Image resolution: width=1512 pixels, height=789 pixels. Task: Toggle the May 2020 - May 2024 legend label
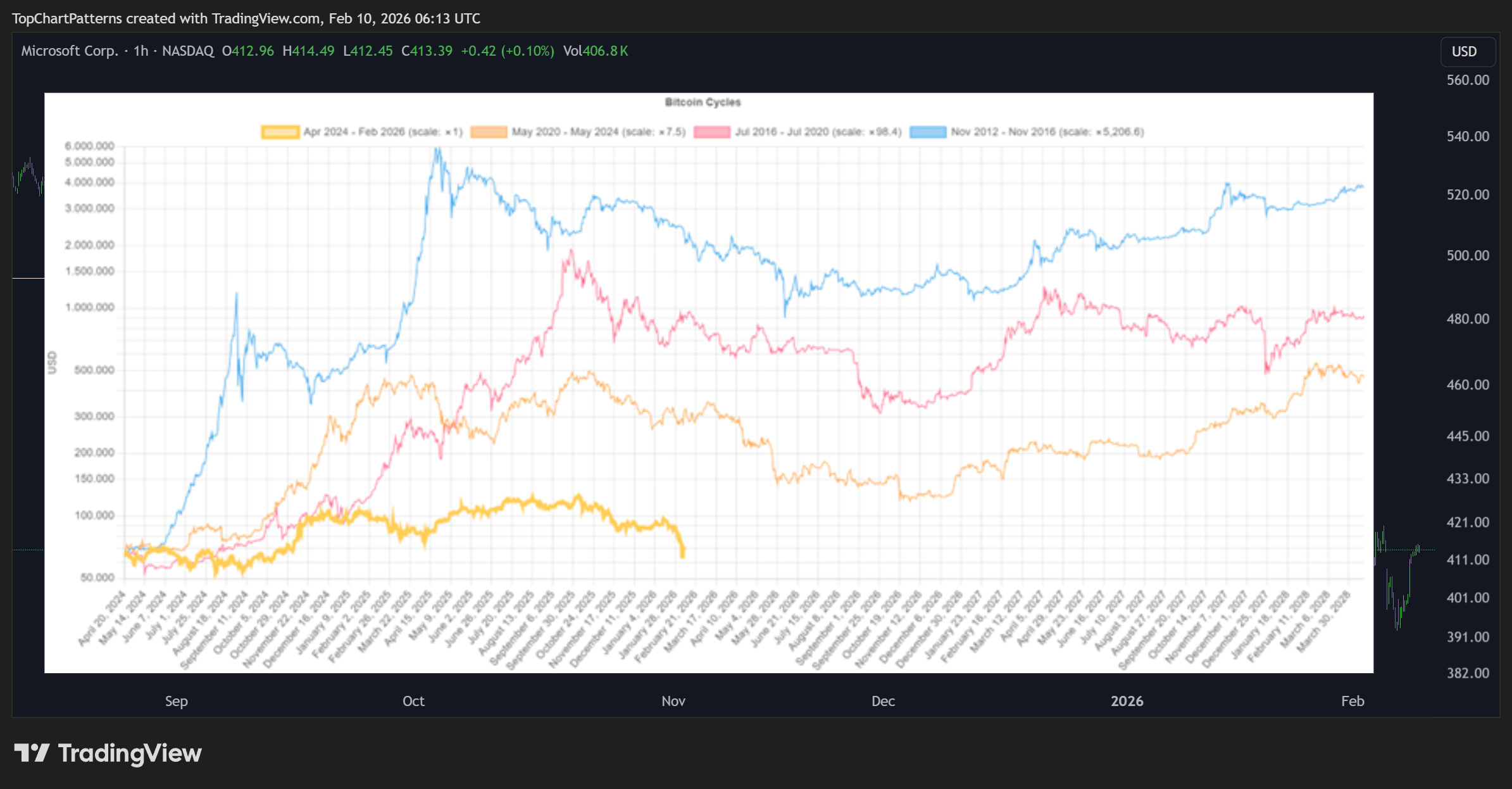598,132
